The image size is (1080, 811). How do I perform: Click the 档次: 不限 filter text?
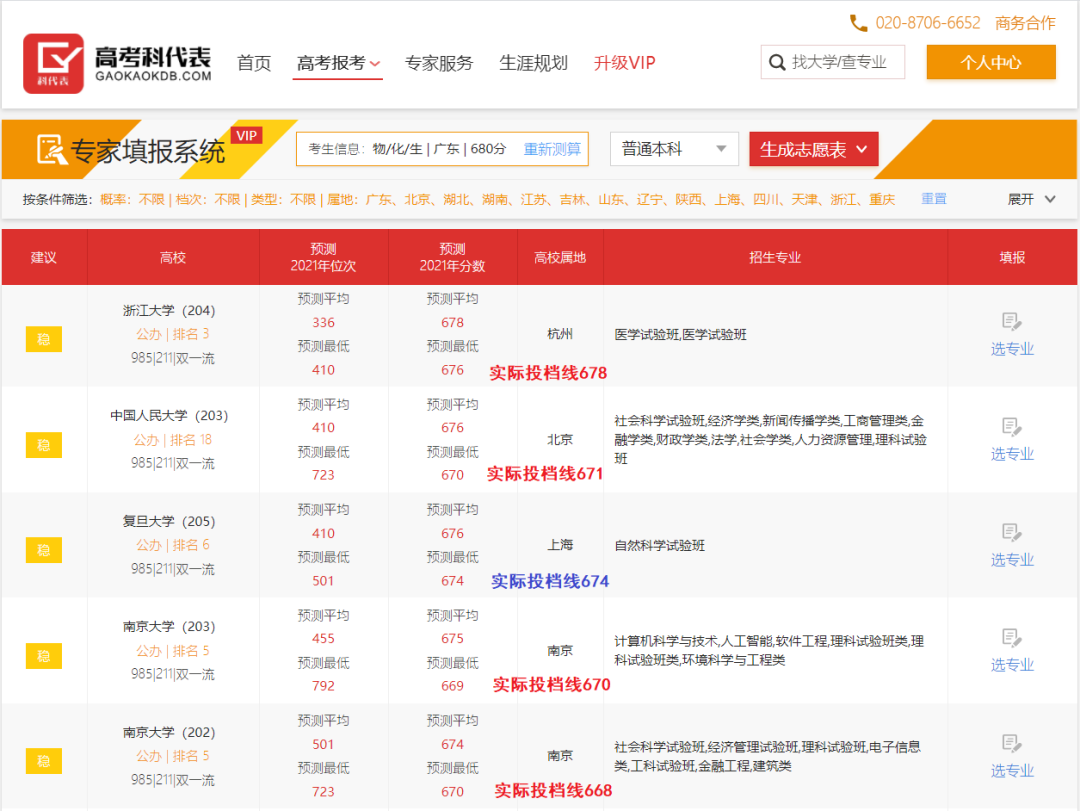pos(208,200)
